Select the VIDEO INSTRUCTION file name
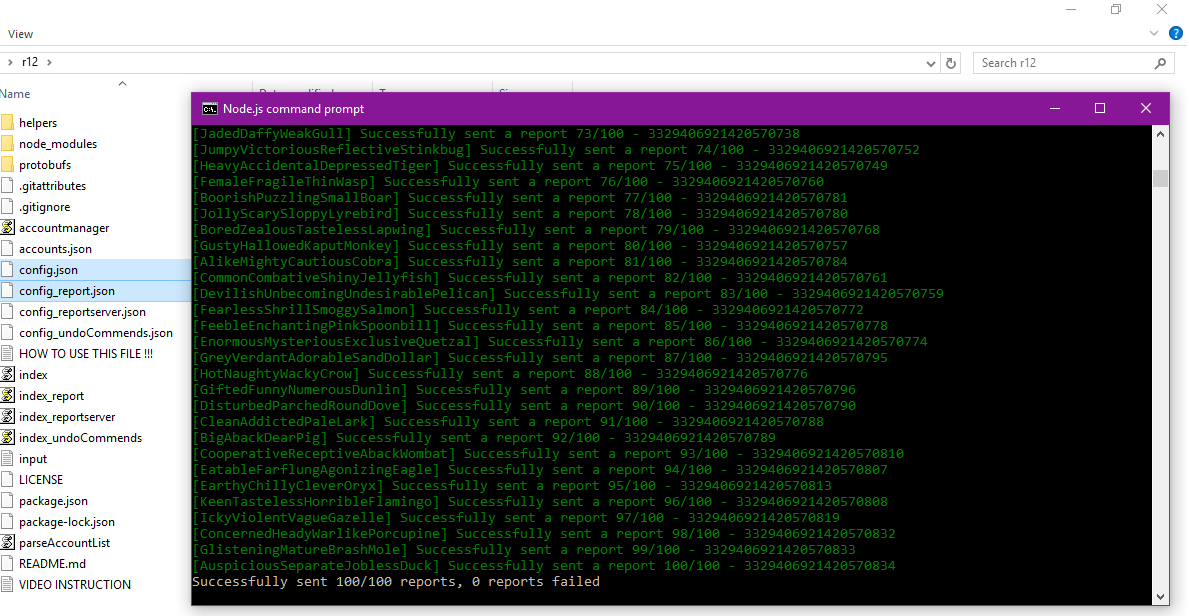Viewport: 1189px width, 616px height. pyautogui.click(x=75, y=585)
